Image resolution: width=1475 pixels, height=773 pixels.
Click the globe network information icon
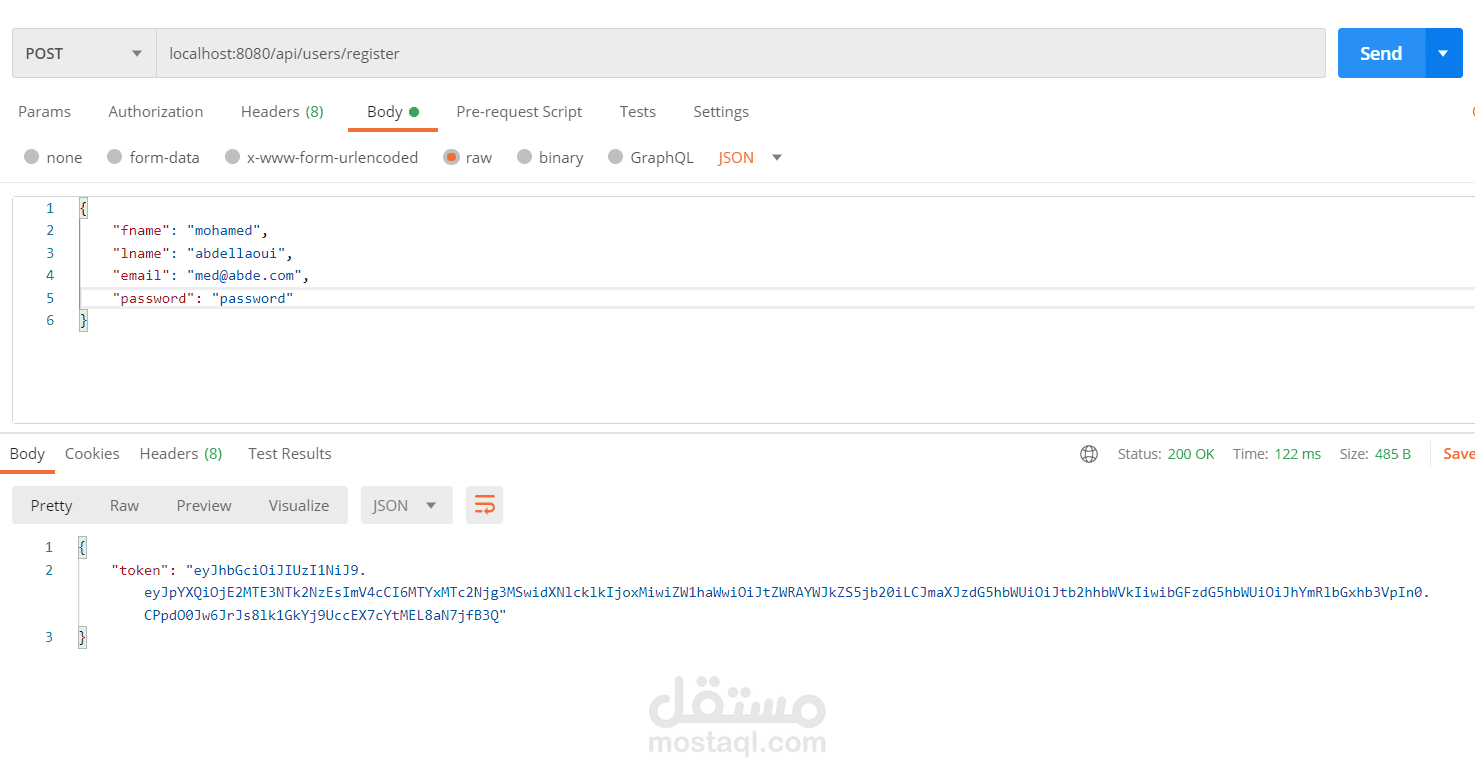point(1089,453)
